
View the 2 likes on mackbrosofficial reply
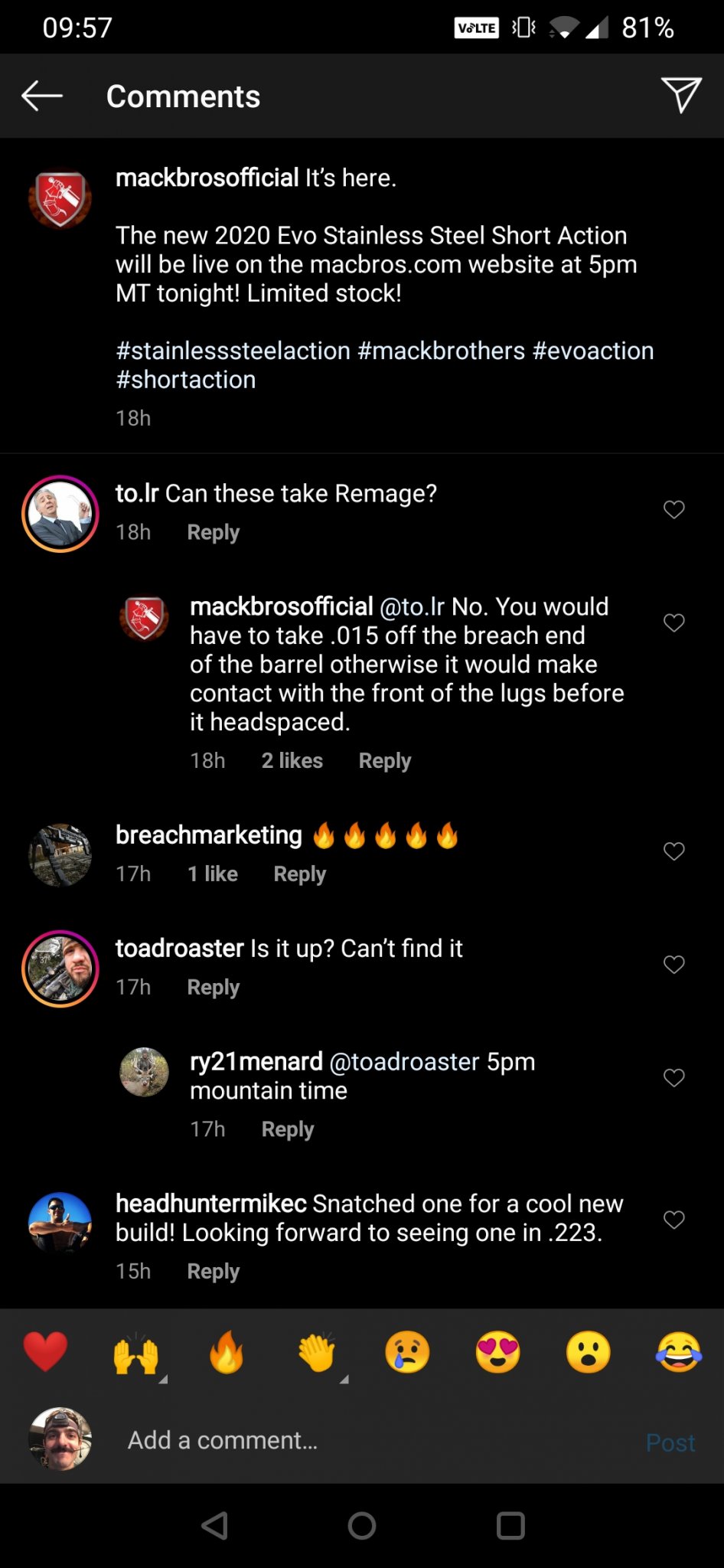(292, 761)
